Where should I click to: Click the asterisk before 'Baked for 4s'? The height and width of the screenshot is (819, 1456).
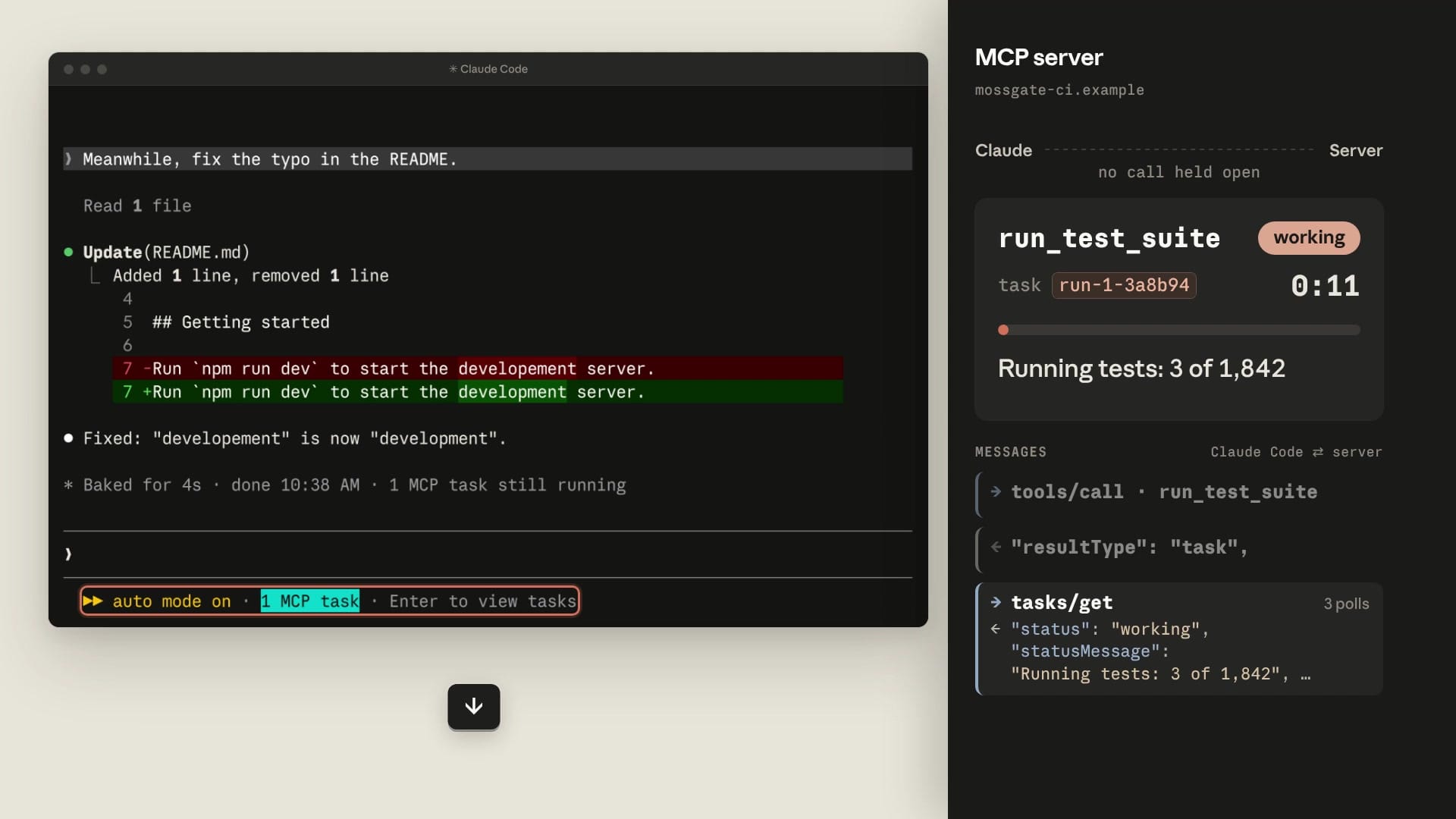(x=68, y=485)
